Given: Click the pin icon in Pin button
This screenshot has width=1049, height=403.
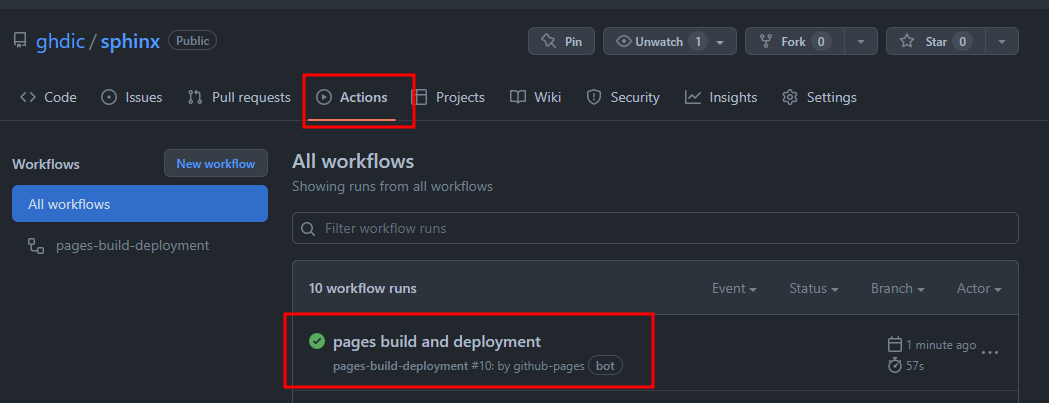Looking at the screenshot, I should pyautogui.click(x=549, y=42).
